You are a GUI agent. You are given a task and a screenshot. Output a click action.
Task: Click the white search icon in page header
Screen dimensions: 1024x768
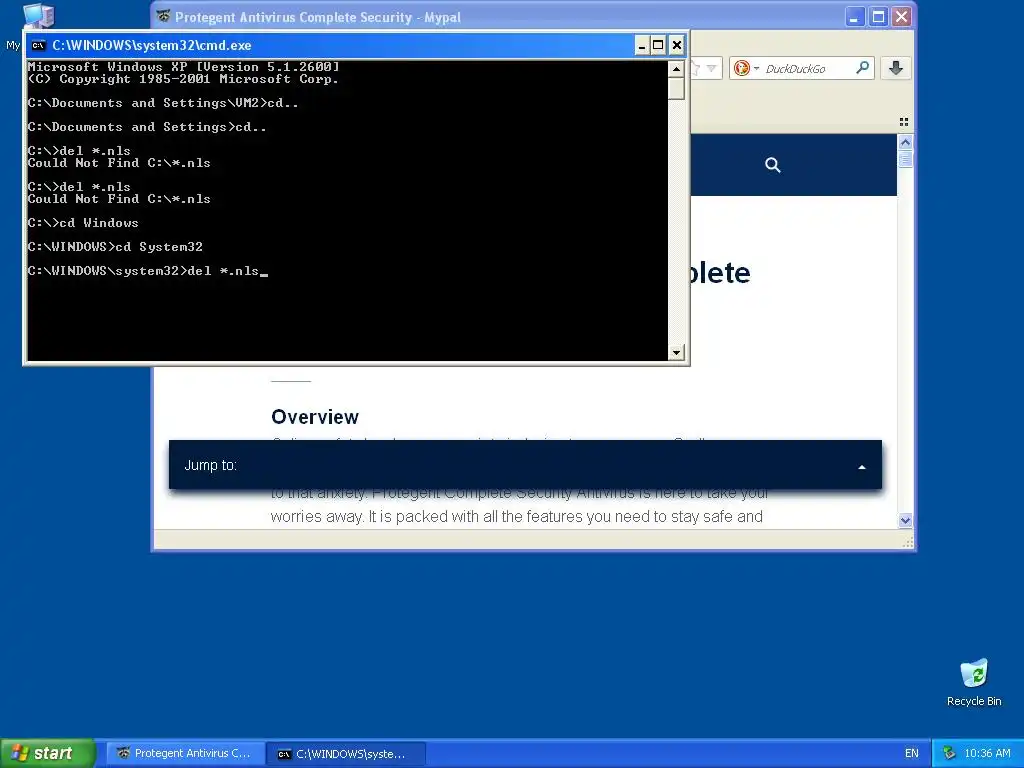point(773,165)
